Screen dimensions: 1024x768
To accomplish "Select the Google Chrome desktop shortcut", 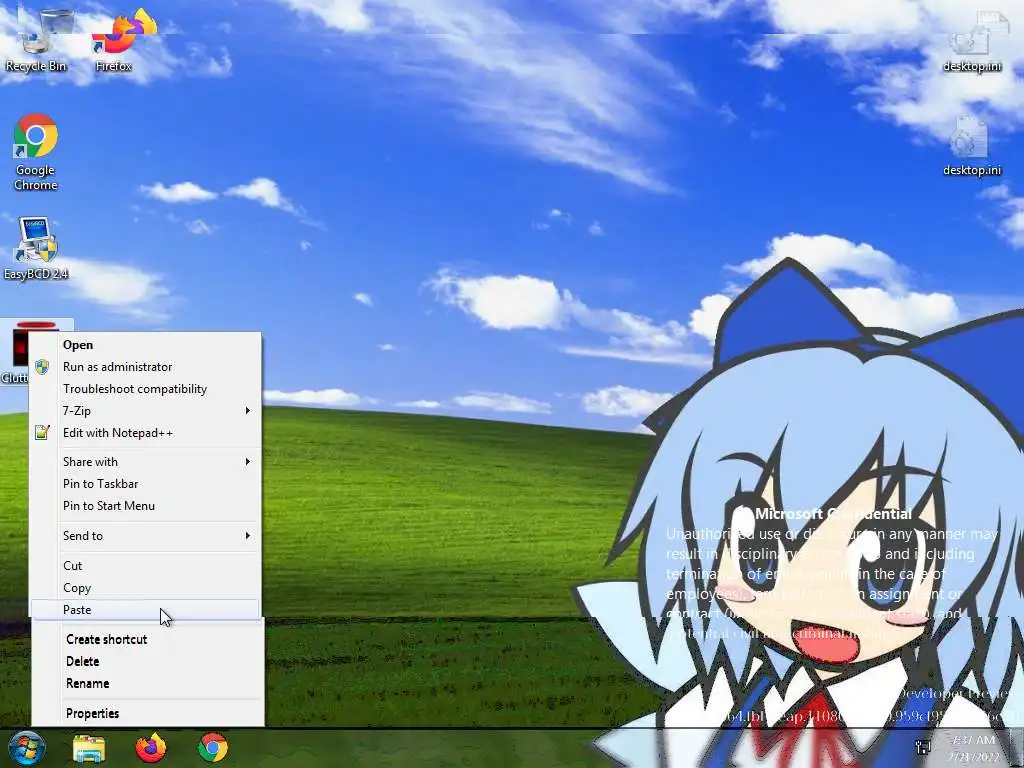I will [35, 153].
